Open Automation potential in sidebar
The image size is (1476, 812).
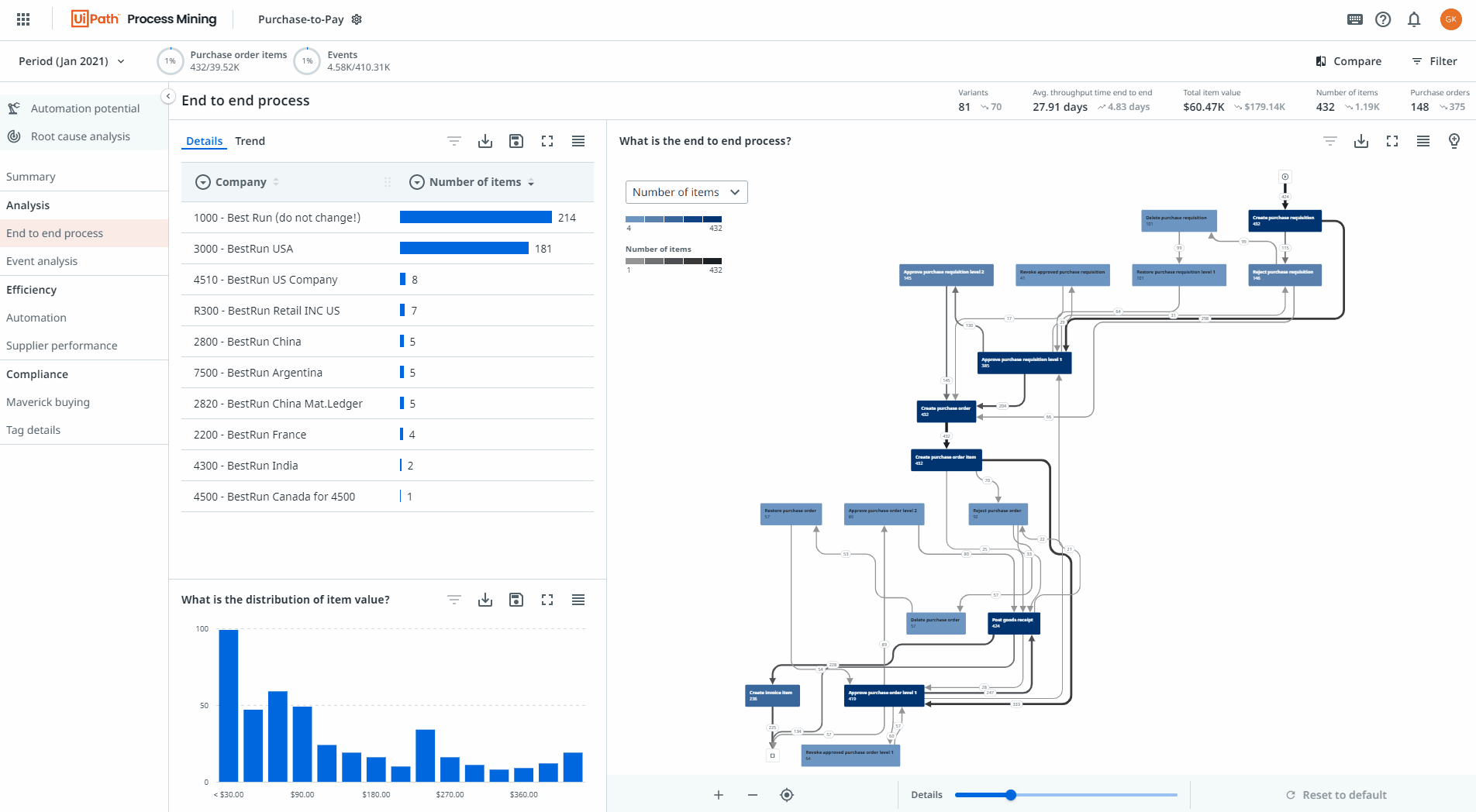point(84,108)
